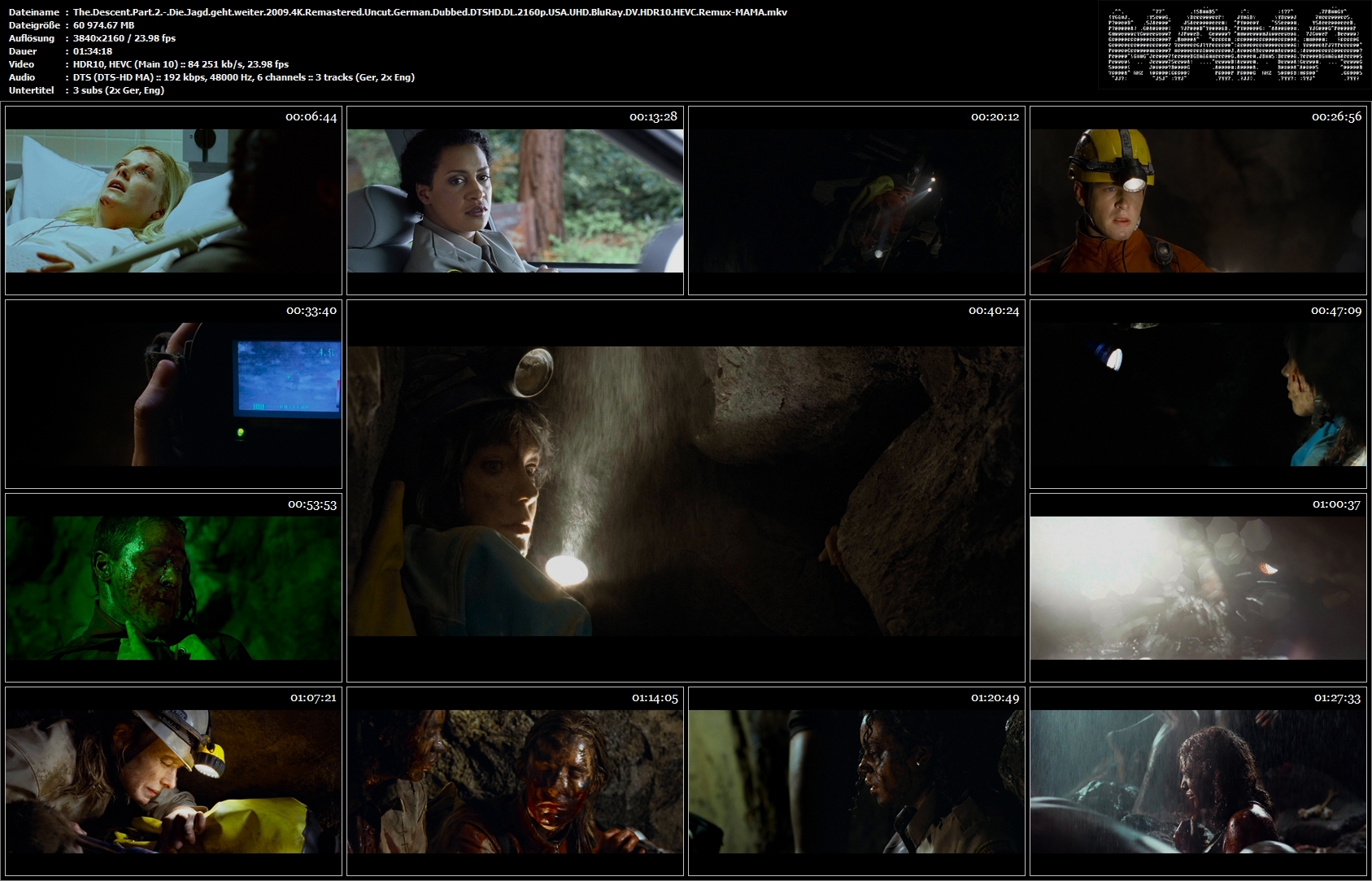This screenshot has width=1372, height=881.
Task: Open the thumbnail stamped 01:27:33
Action: [x=1198, y=782]
